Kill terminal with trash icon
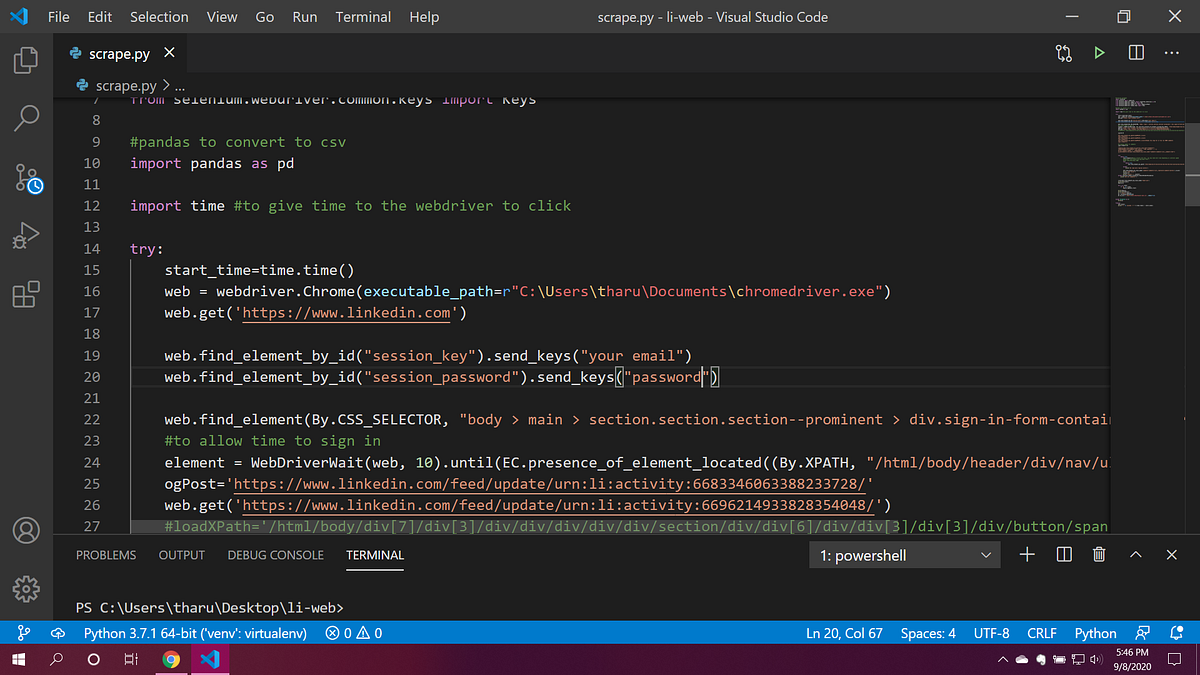Viewport: 1200px width, 675px height. (1099, 554)
